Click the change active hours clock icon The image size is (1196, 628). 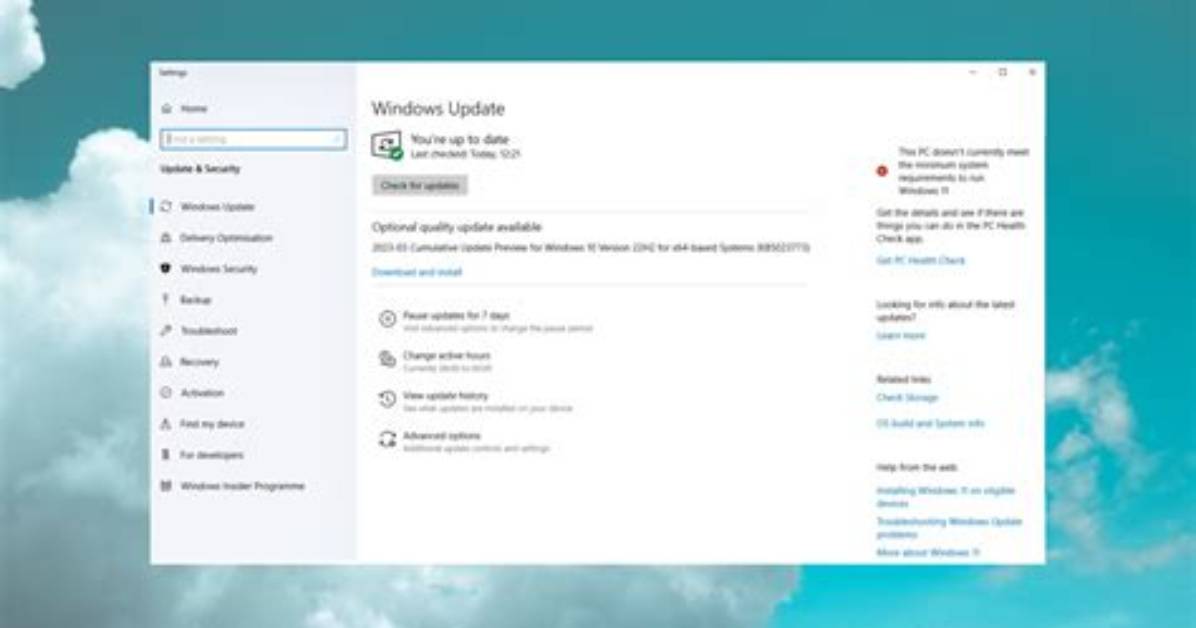pos(387,359)
